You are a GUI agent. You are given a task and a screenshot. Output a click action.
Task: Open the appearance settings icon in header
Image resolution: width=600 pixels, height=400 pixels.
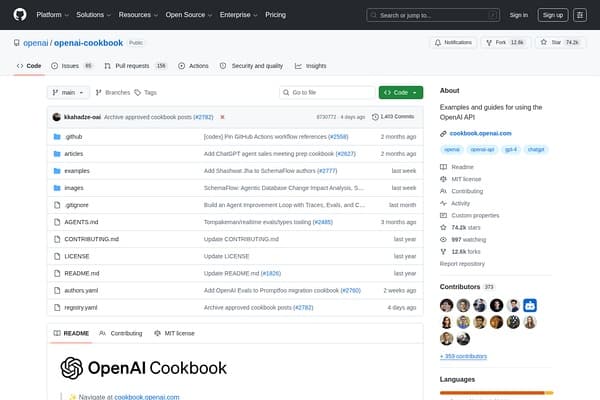pyautogui.click(x=580, y=15)
